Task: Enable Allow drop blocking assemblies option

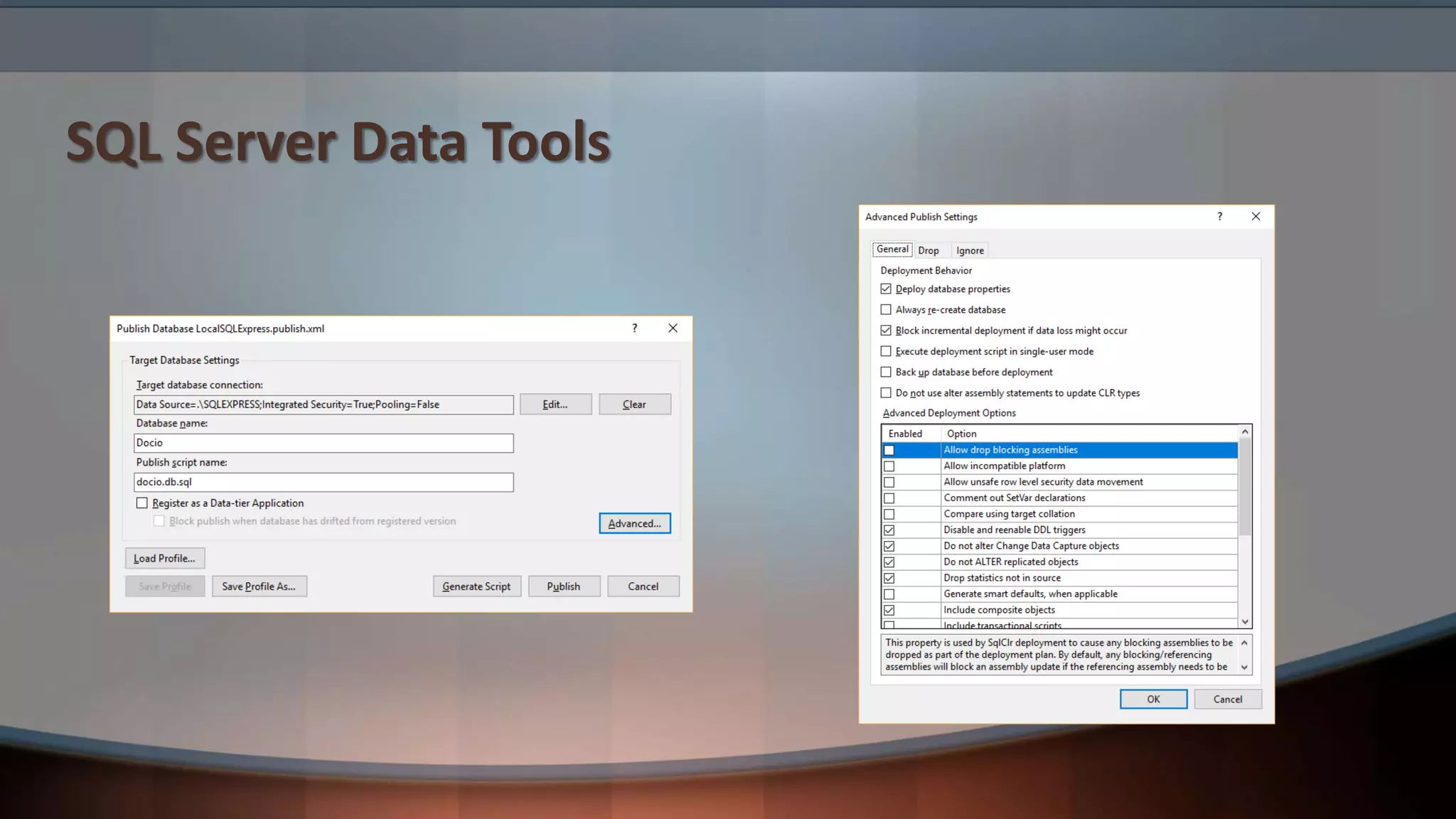Action: (889, 450)
